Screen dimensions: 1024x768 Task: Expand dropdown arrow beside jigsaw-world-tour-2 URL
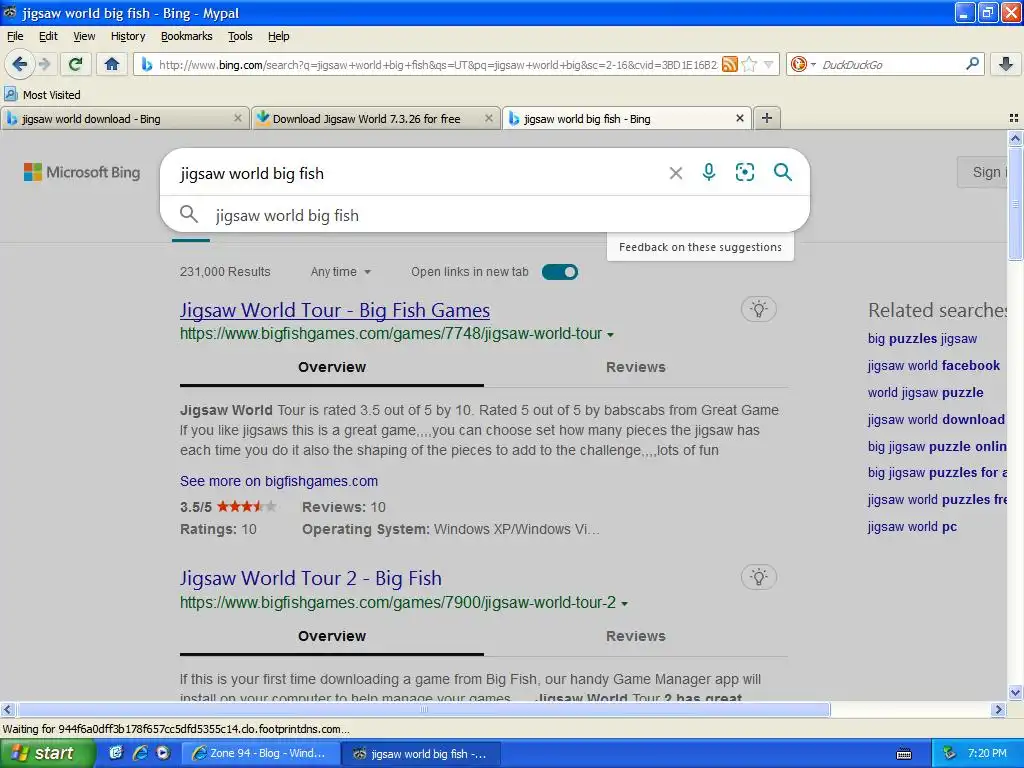coord(624,603)
